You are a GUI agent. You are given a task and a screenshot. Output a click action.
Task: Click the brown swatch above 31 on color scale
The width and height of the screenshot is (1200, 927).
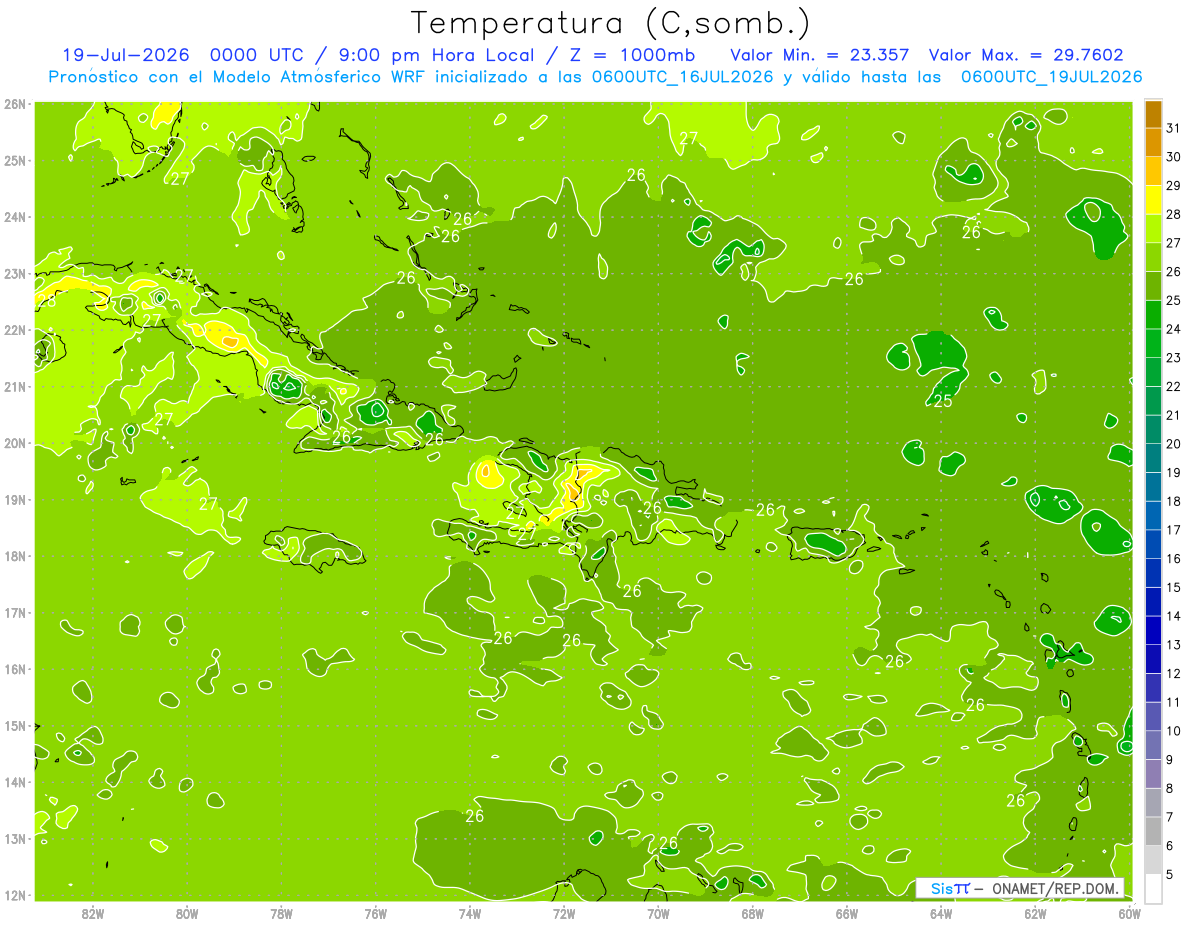click(x=1153, y=114)
